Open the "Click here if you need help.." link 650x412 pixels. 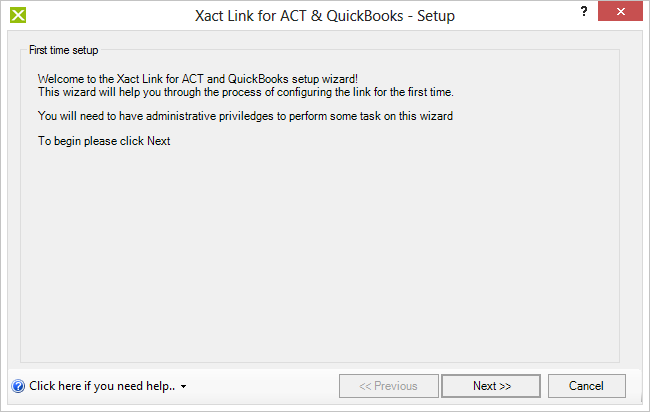pyautogui.click(x=102, y=386)
